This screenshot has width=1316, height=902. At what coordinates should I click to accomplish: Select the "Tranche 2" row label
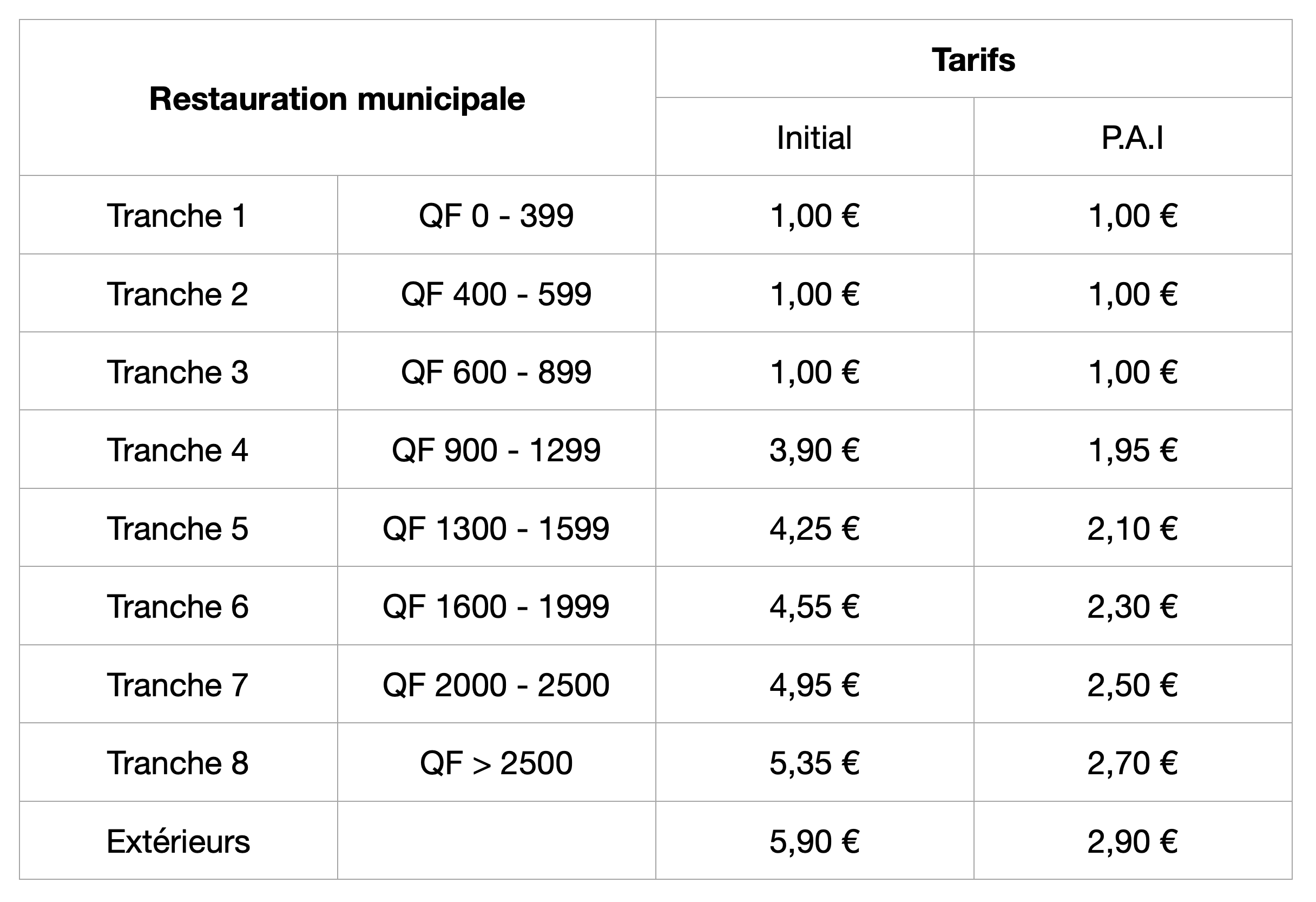coord(177,294)
